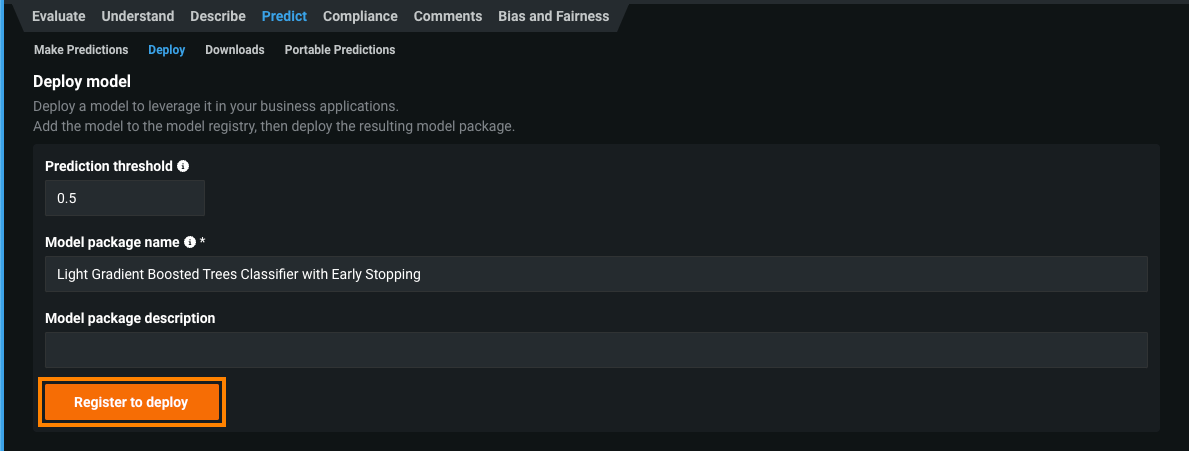
Task: Click into the Model package name field
Action: tap(596, 274)
